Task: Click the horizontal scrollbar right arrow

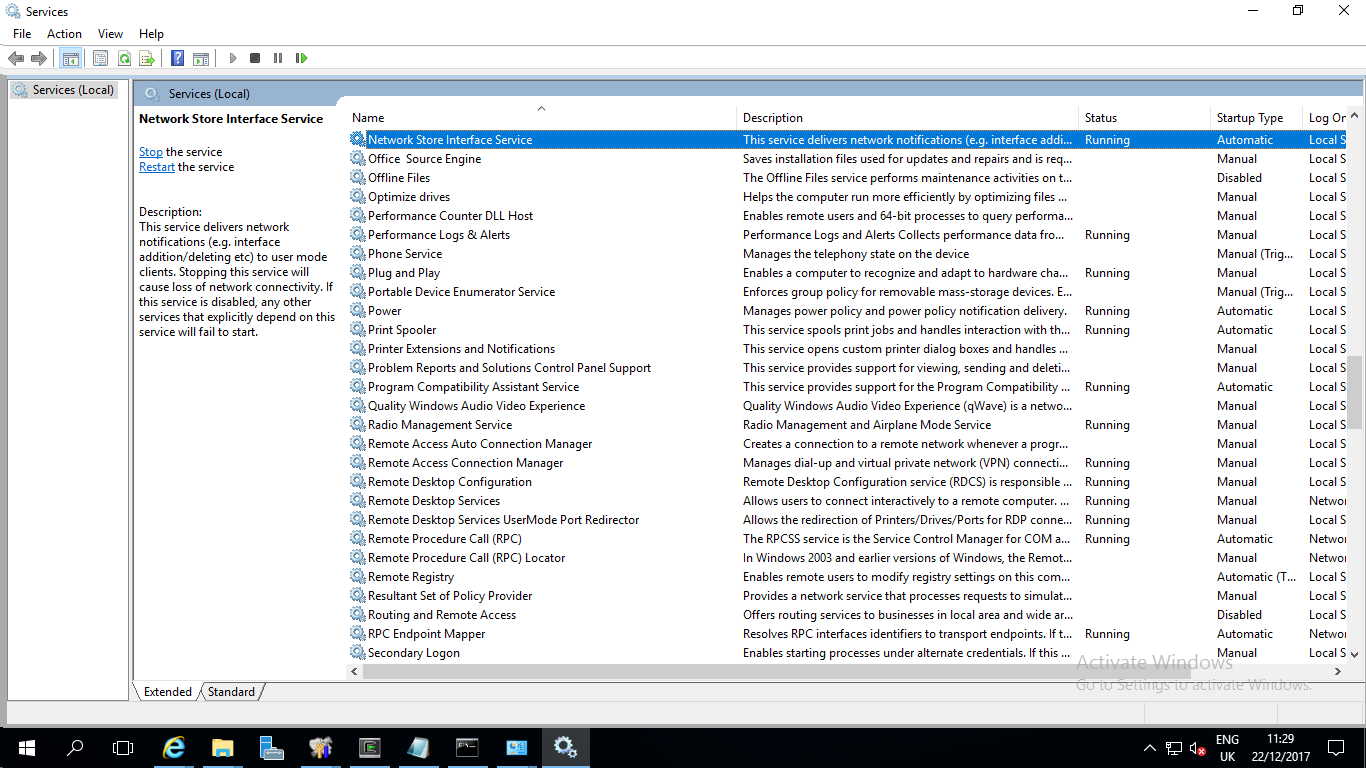Action: click(x=1338, y=673)
